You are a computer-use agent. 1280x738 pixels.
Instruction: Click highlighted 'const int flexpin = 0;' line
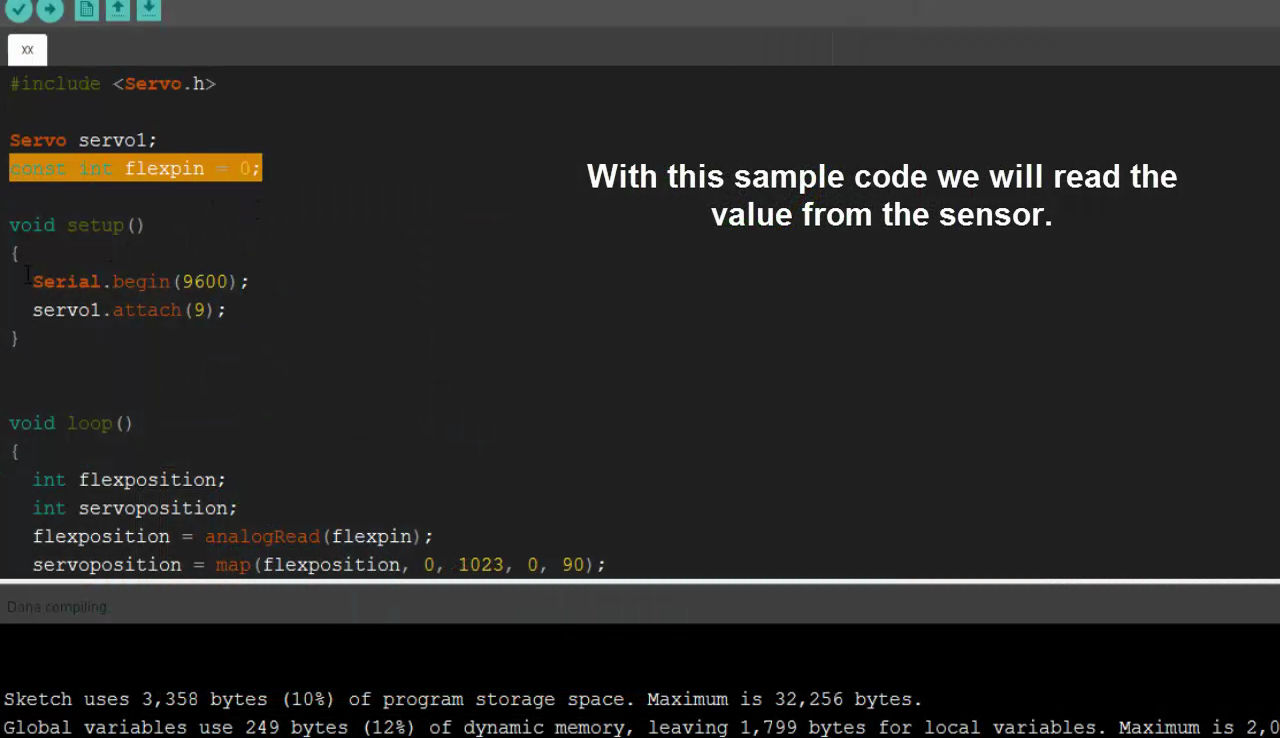tap(136, 168)
